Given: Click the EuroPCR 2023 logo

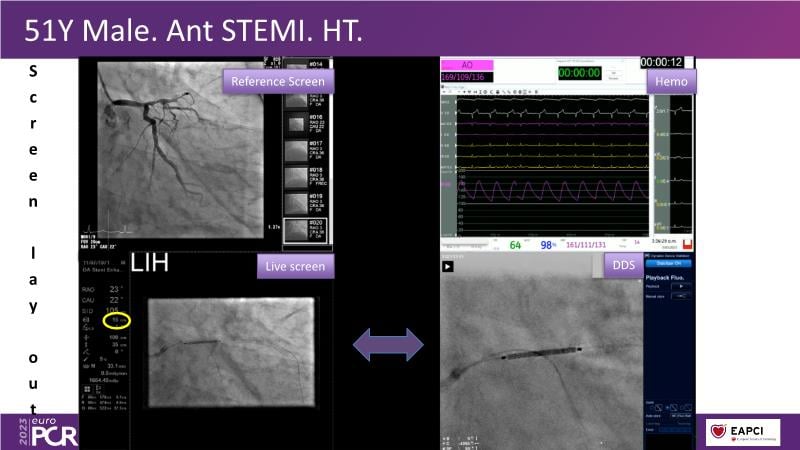Looking at the screenshot, I should 38,431.
